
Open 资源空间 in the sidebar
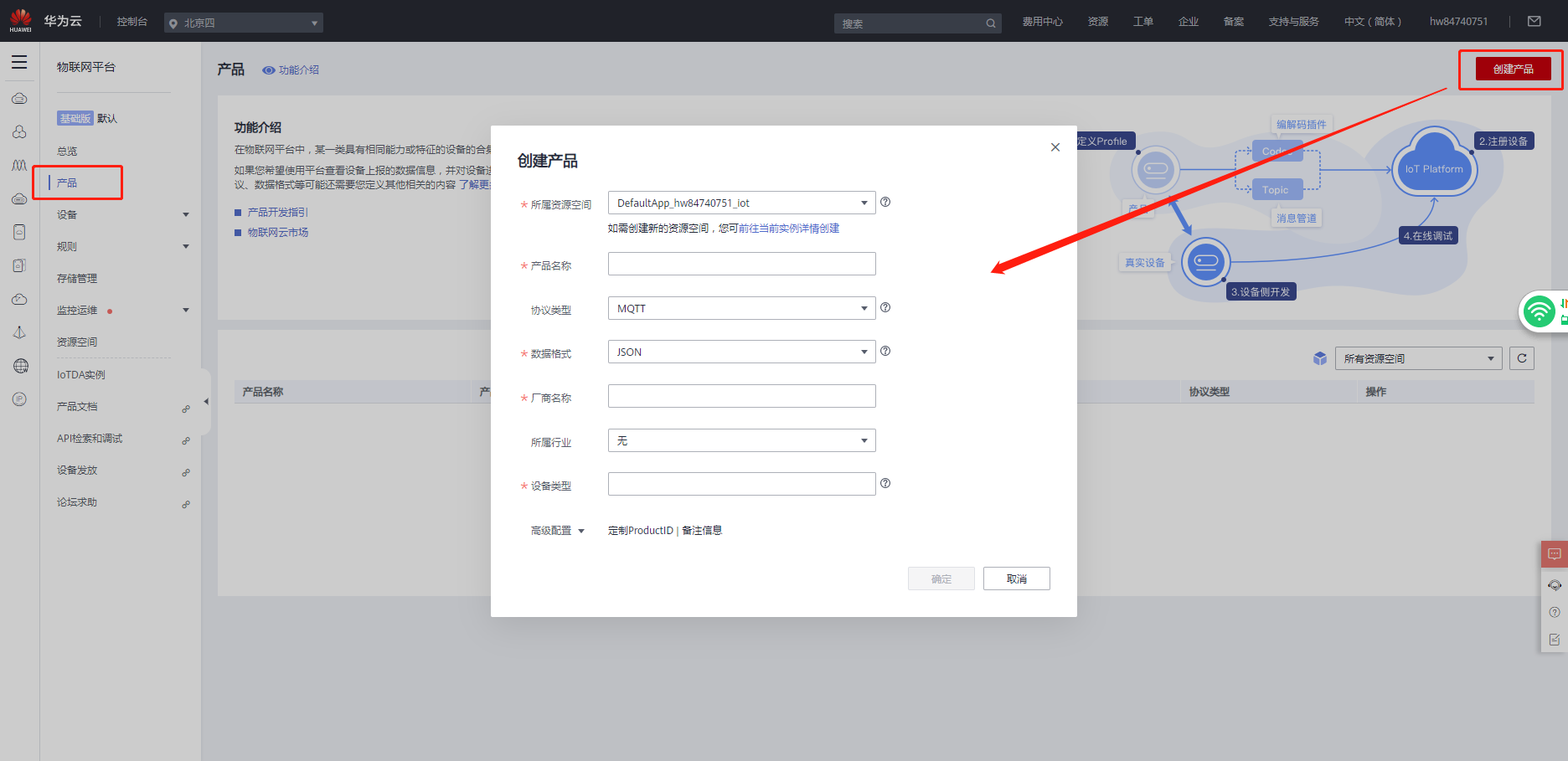[x=77, y=342]
